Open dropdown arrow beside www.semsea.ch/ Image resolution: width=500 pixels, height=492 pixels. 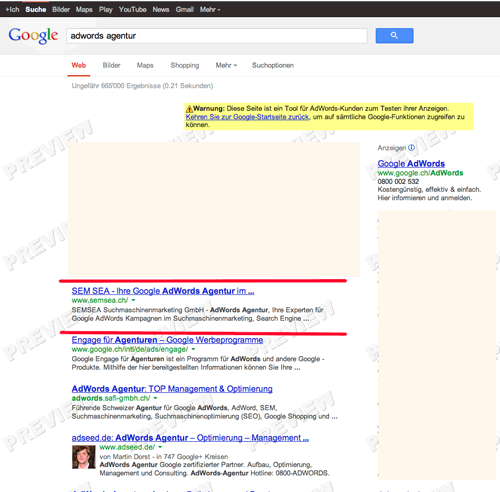pos(133,300)
